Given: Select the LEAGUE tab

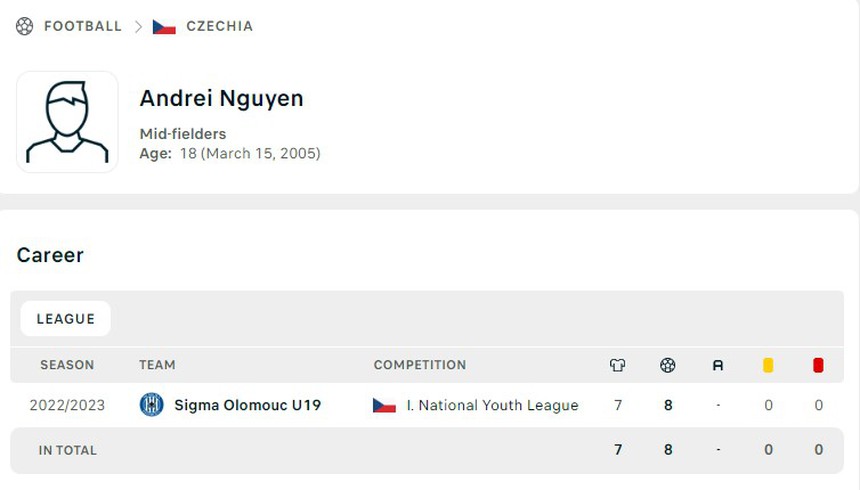Looking at the screenshot, I should 66,319.
